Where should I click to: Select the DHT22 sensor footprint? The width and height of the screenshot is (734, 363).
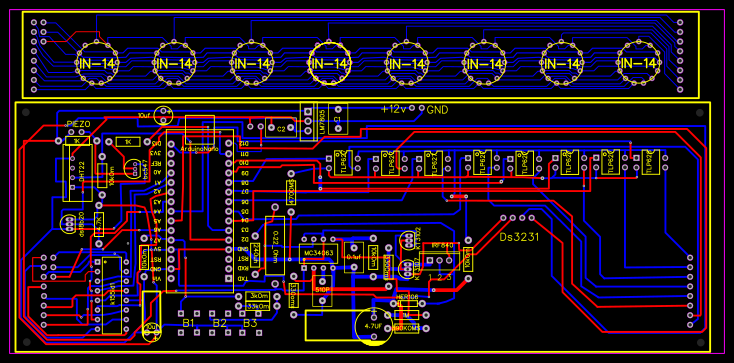(77, 173)
